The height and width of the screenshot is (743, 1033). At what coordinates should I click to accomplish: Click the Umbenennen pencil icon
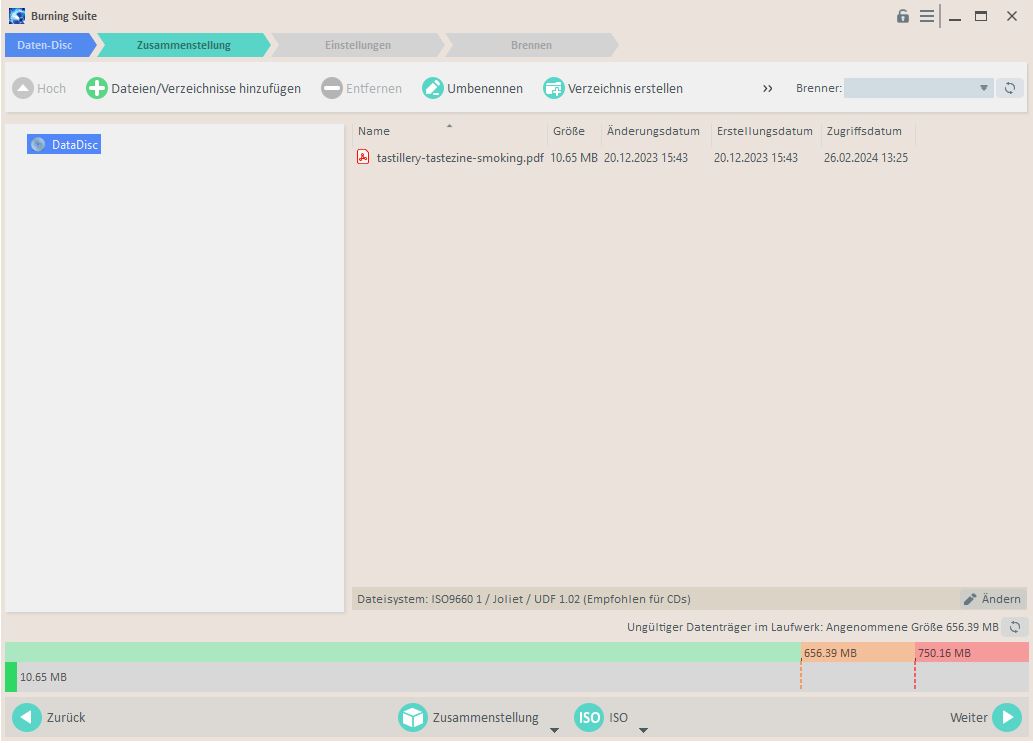pos(432,88)
